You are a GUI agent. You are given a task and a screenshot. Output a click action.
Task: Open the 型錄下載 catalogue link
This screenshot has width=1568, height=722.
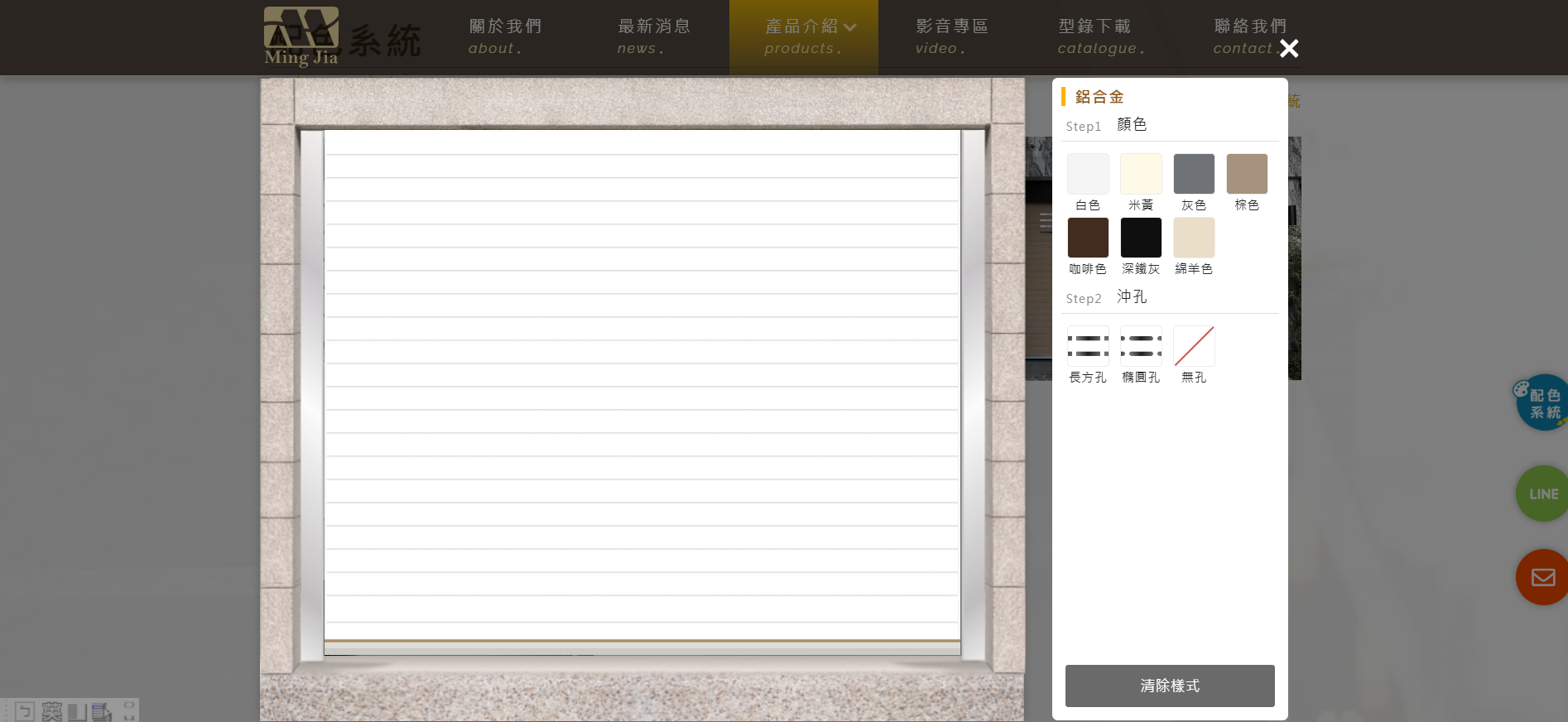(1100, 37)
